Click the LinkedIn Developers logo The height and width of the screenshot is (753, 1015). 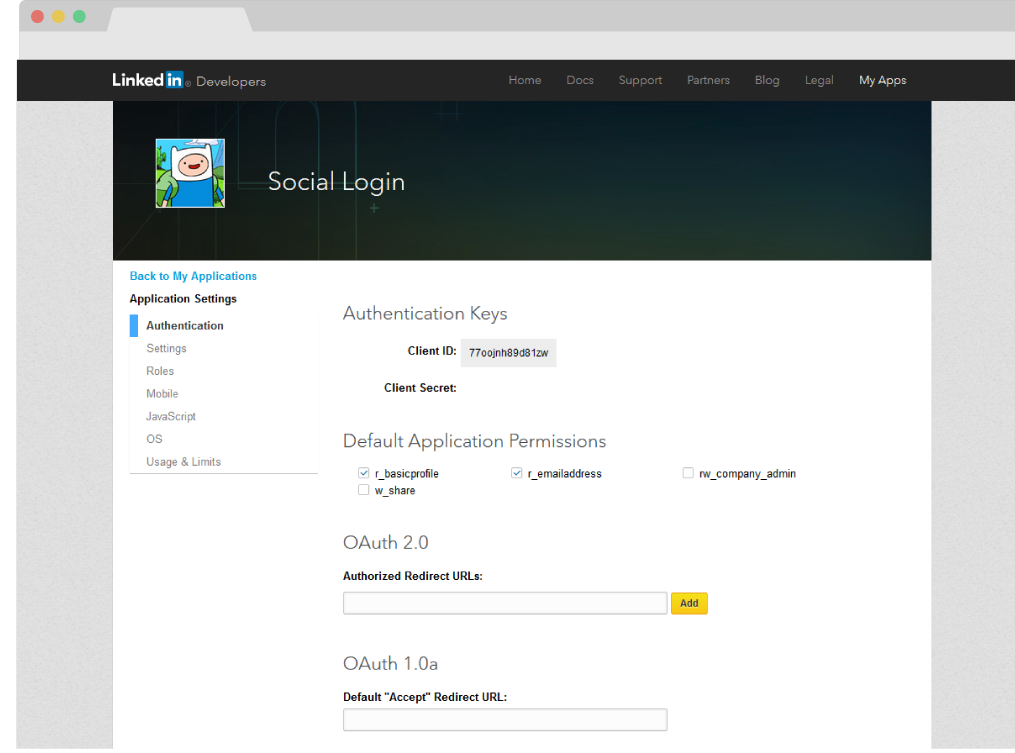[188, 80]
